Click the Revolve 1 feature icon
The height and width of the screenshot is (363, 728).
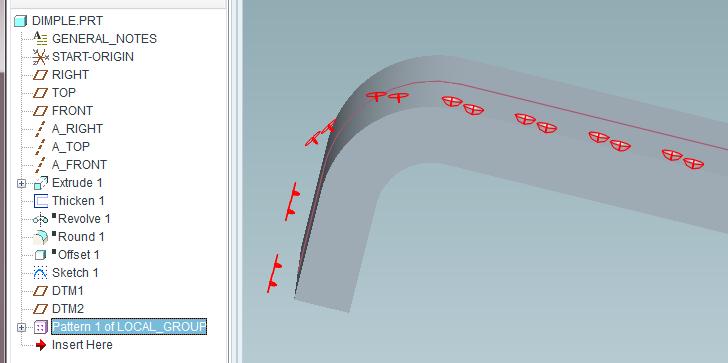point(41,219)
